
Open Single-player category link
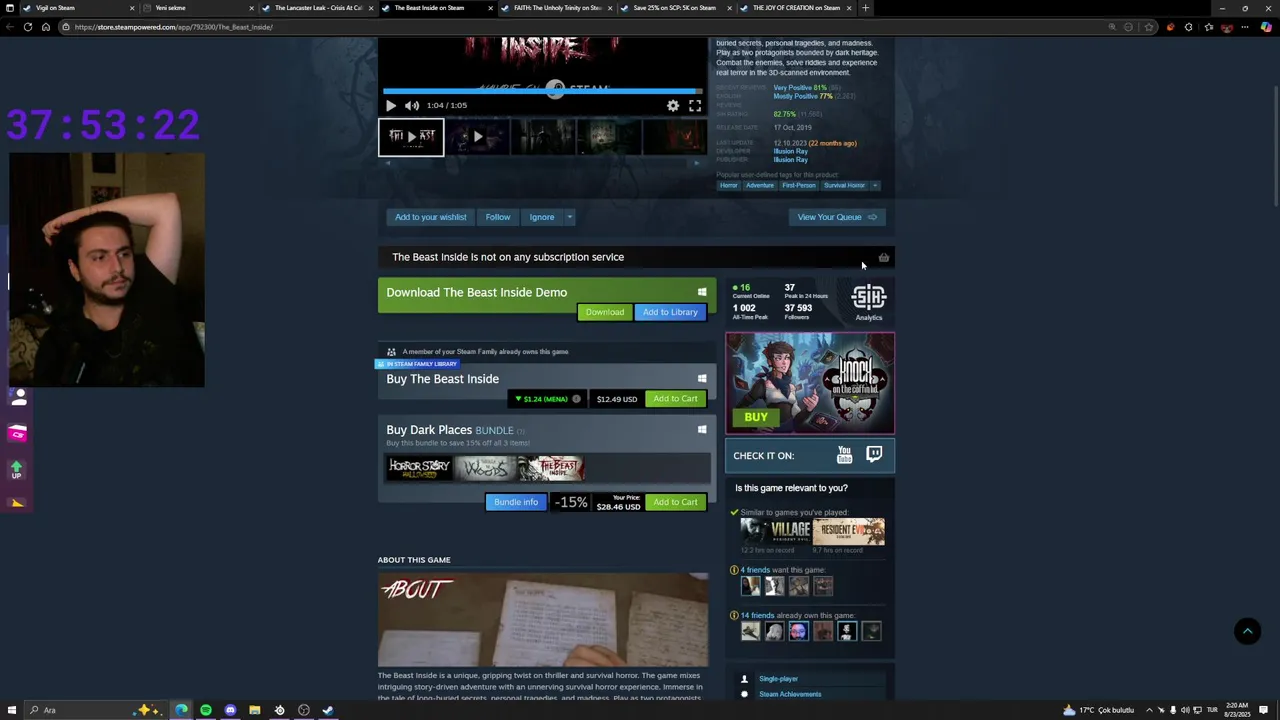point(778,679)
